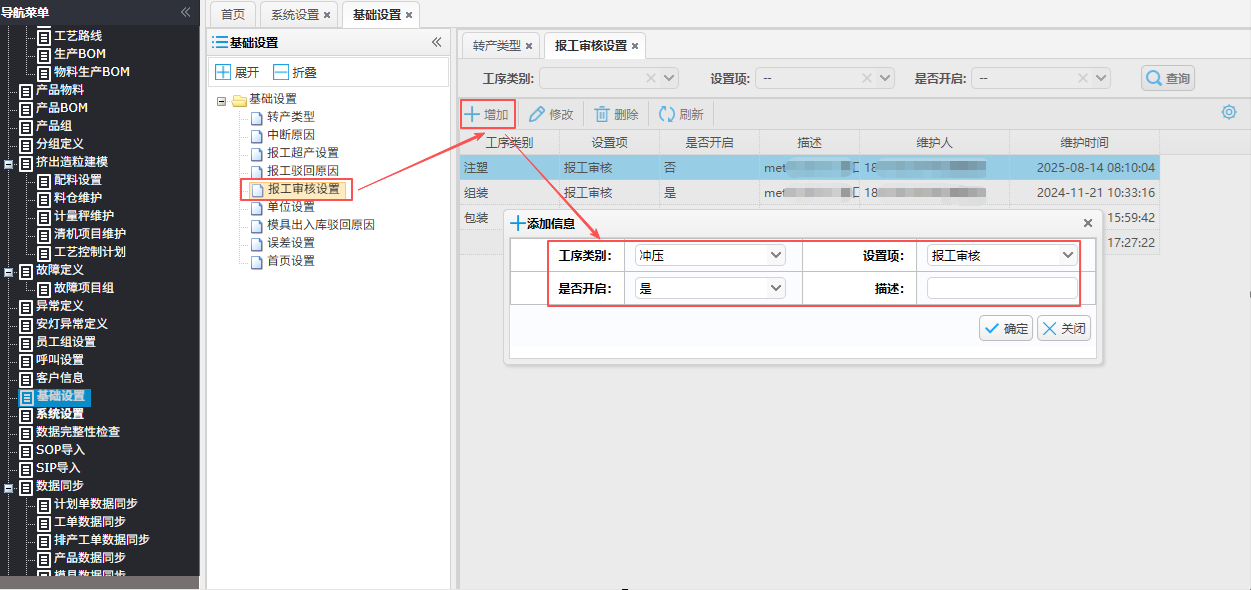The image size is (1251, 590).
Task: Collapse the 数据同步 tree node
Action: click(x=8, y=486)
